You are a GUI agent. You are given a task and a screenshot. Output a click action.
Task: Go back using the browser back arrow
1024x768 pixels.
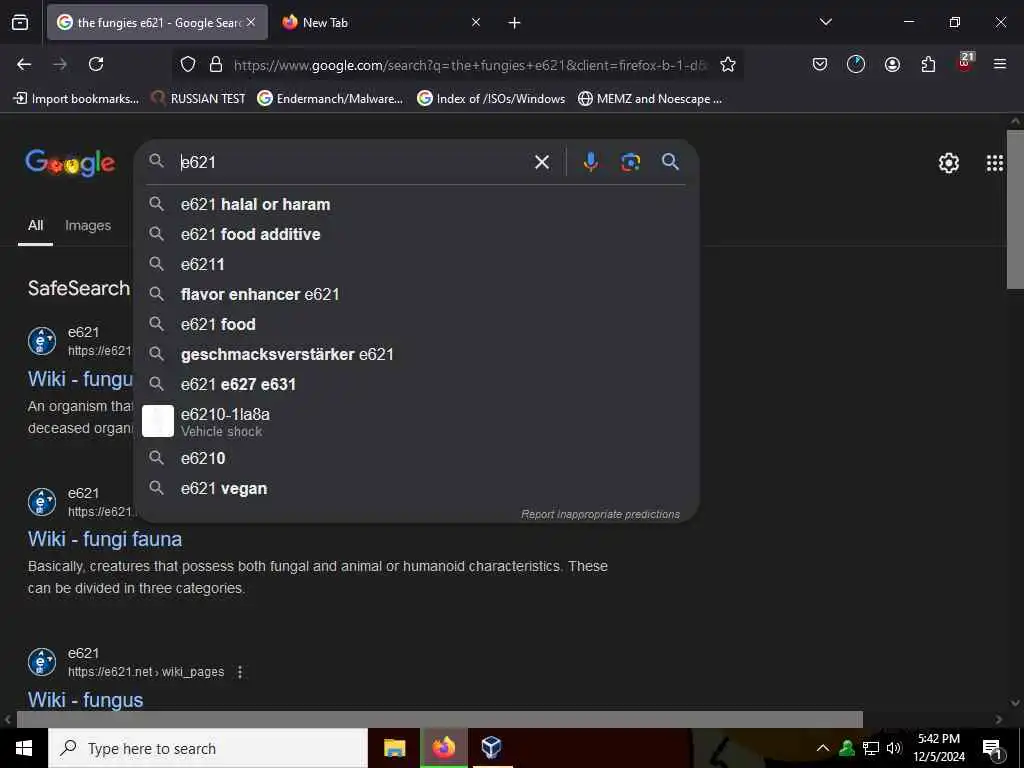click(24, 64)
